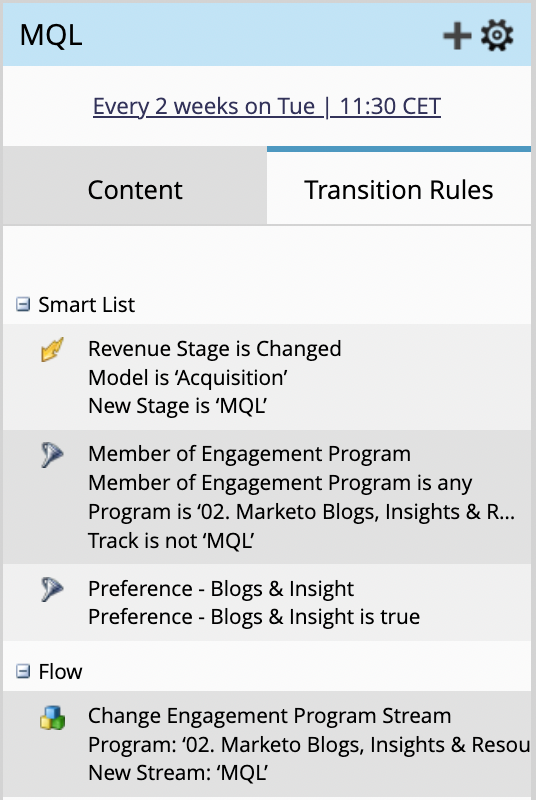Click the Change Engagement Program Stream flow icon

pyautogui.click(x=53, y=717)
